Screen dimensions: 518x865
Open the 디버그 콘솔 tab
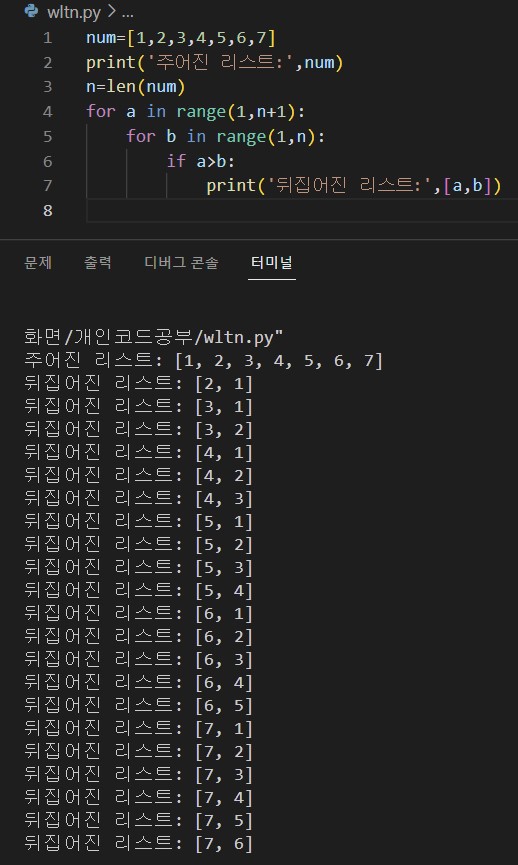(x=181, y=263)
